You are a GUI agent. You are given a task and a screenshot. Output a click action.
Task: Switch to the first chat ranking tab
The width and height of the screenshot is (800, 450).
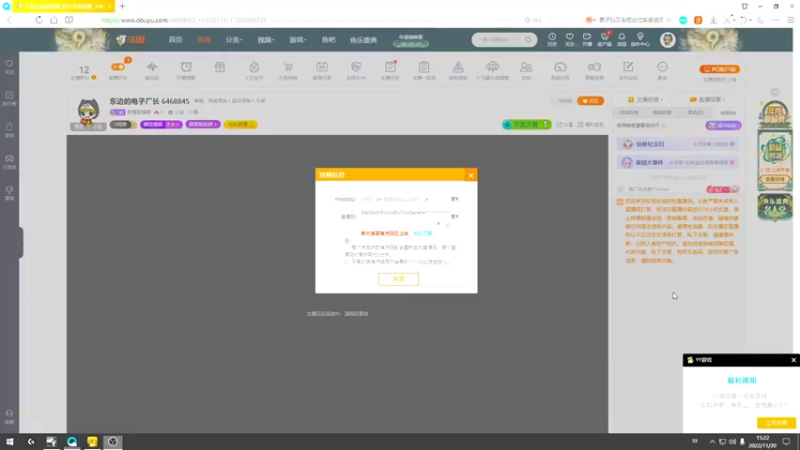click(629, 112)
